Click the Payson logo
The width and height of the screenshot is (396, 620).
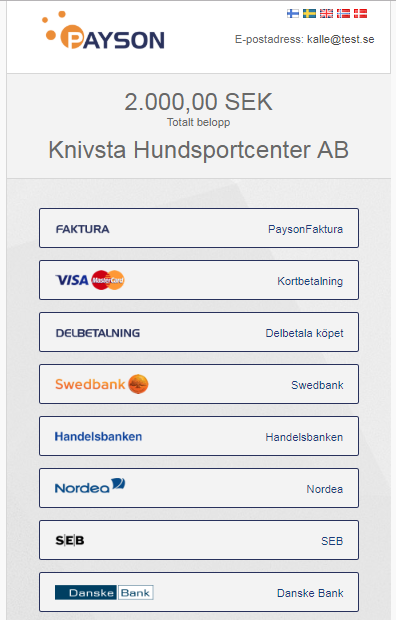pyautogui.click(x=104, y=31)
